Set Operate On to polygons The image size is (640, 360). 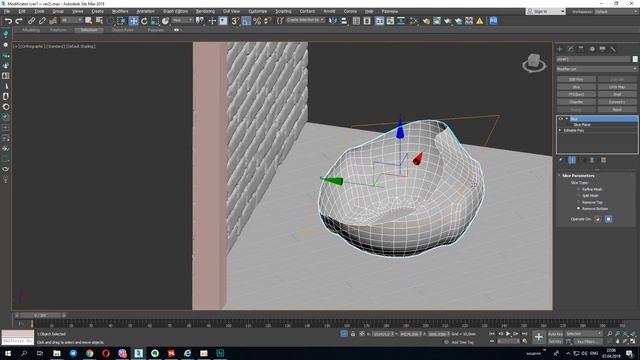[x=608, y=219]
